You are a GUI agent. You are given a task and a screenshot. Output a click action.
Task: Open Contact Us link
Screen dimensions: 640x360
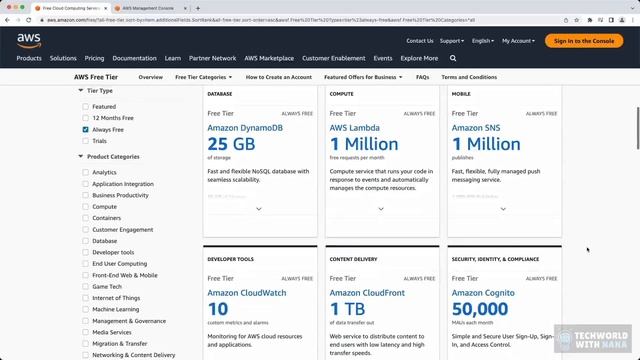(420, 41)
